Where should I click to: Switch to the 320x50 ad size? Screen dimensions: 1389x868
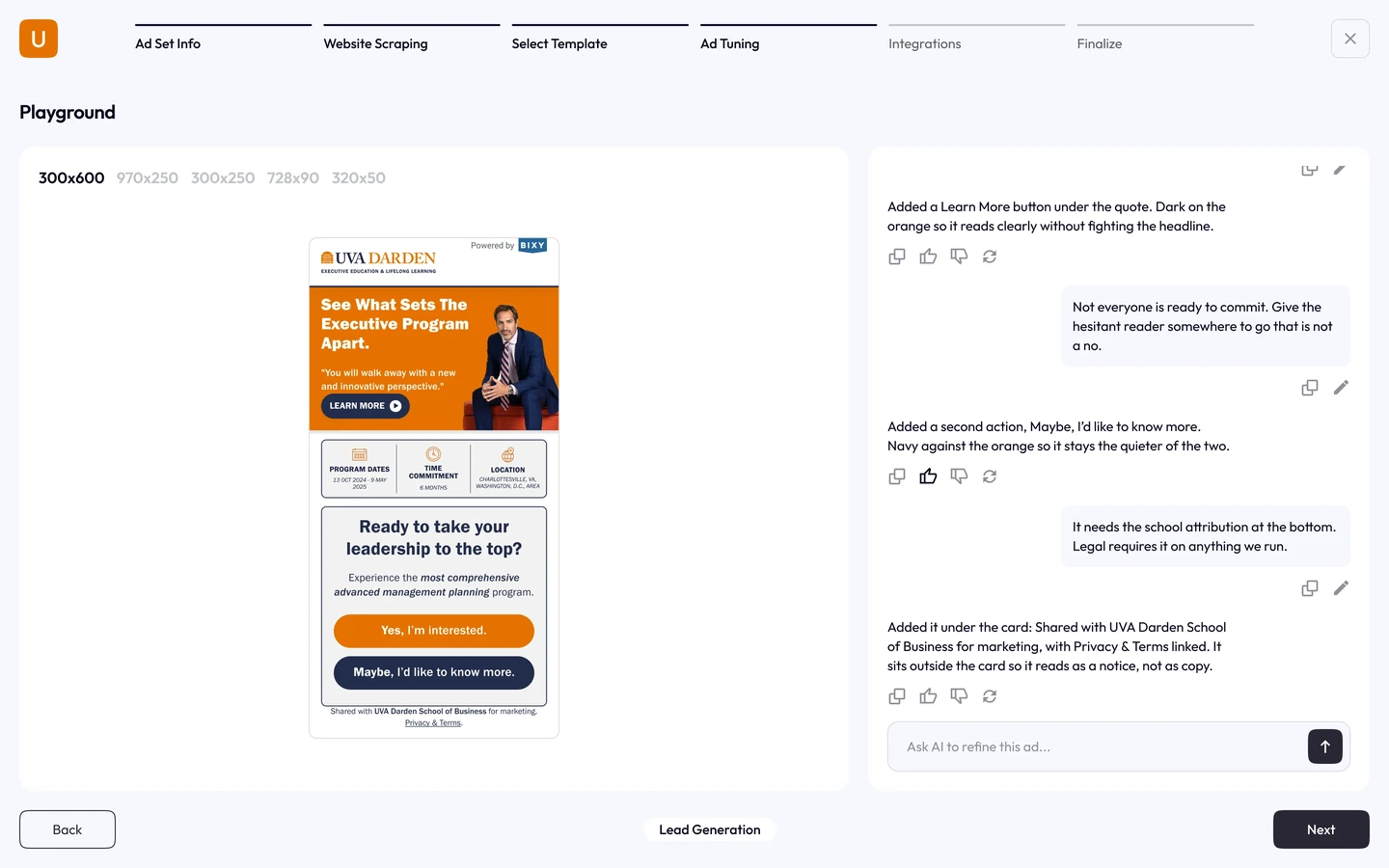(359, 178)
